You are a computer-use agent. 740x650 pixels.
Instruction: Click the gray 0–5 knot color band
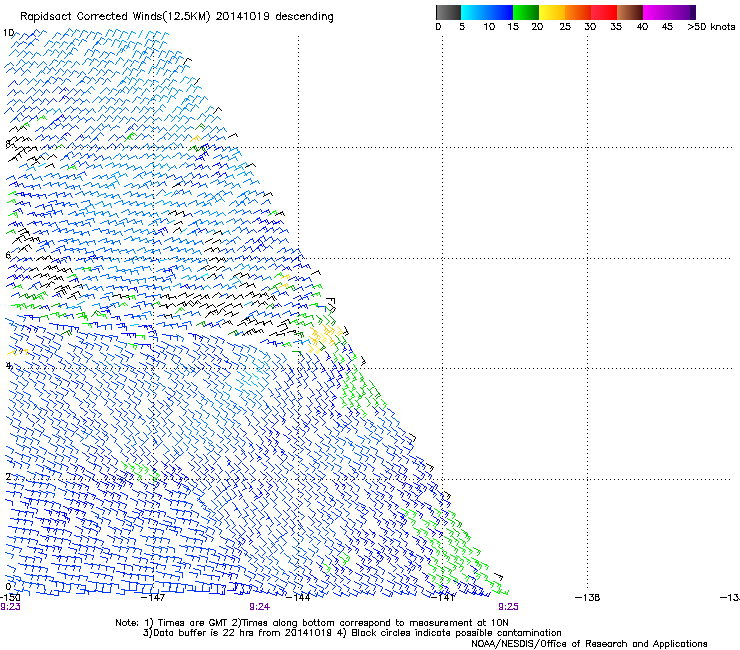coord(448,12)
